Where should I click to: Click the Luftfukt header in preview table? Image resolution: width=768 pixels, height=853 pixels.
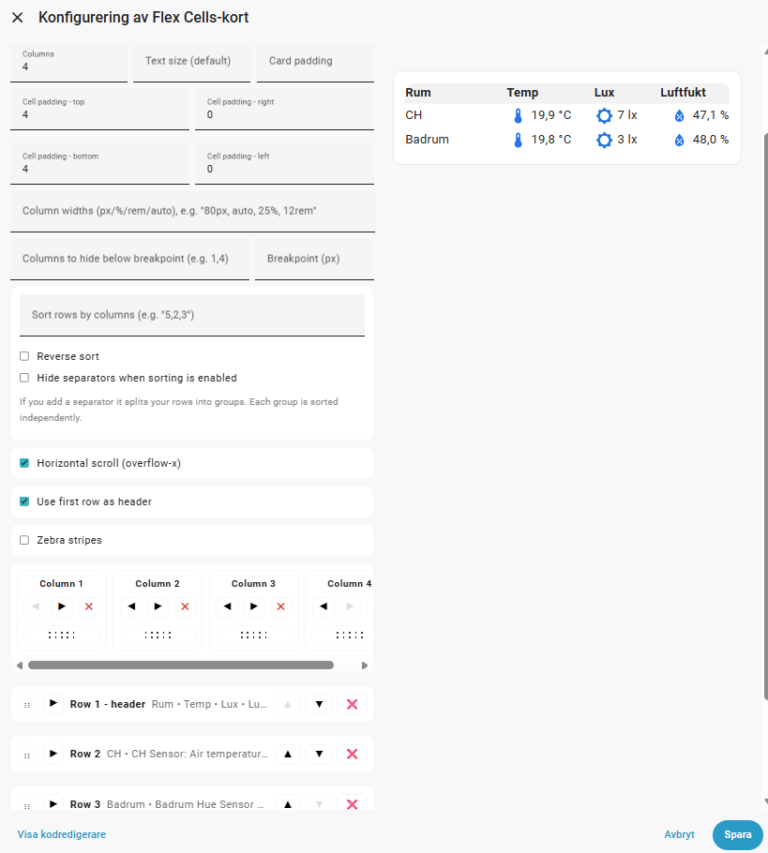click(x=683, y=92)
